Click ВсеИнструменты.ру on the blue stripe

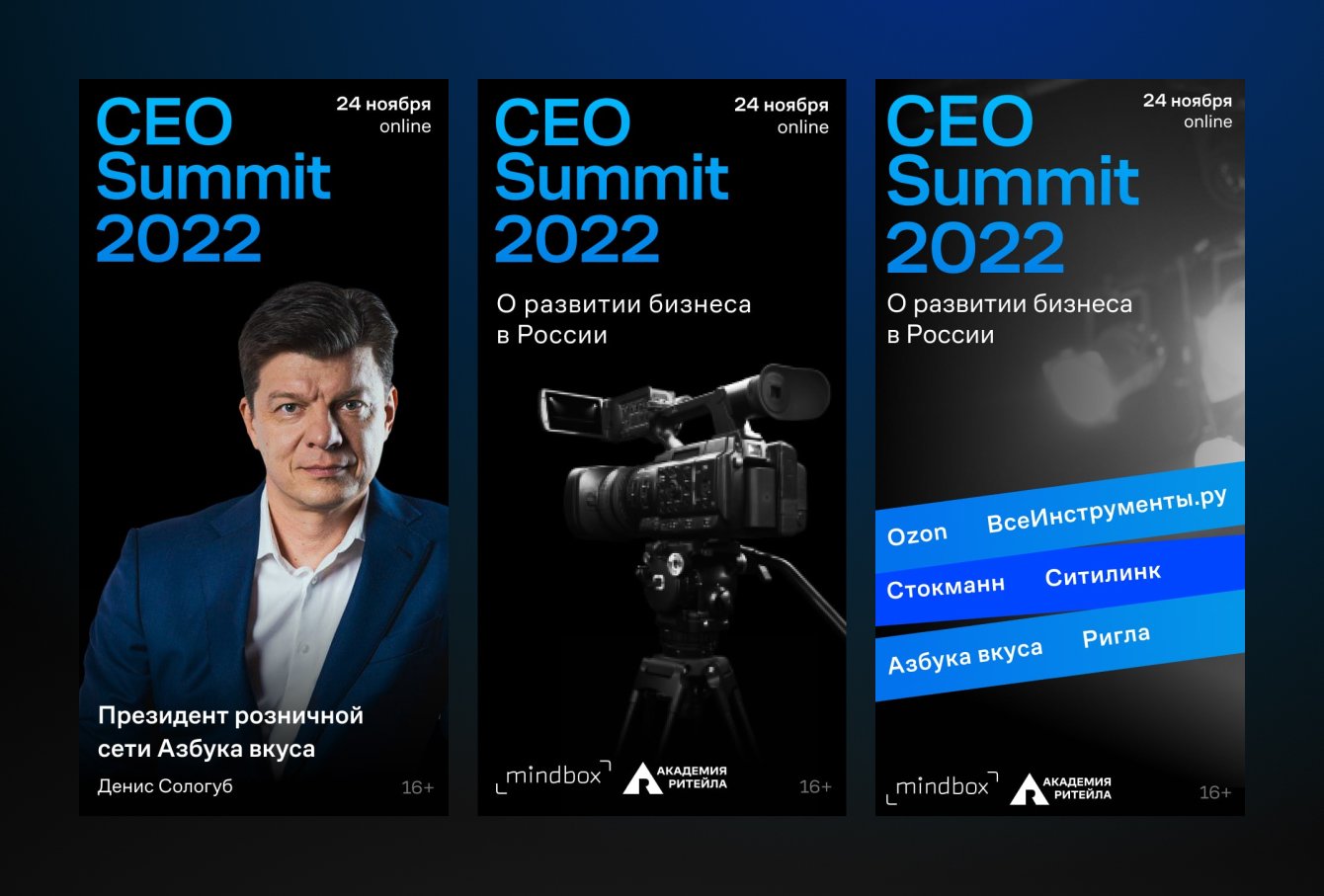(1108, 510)
